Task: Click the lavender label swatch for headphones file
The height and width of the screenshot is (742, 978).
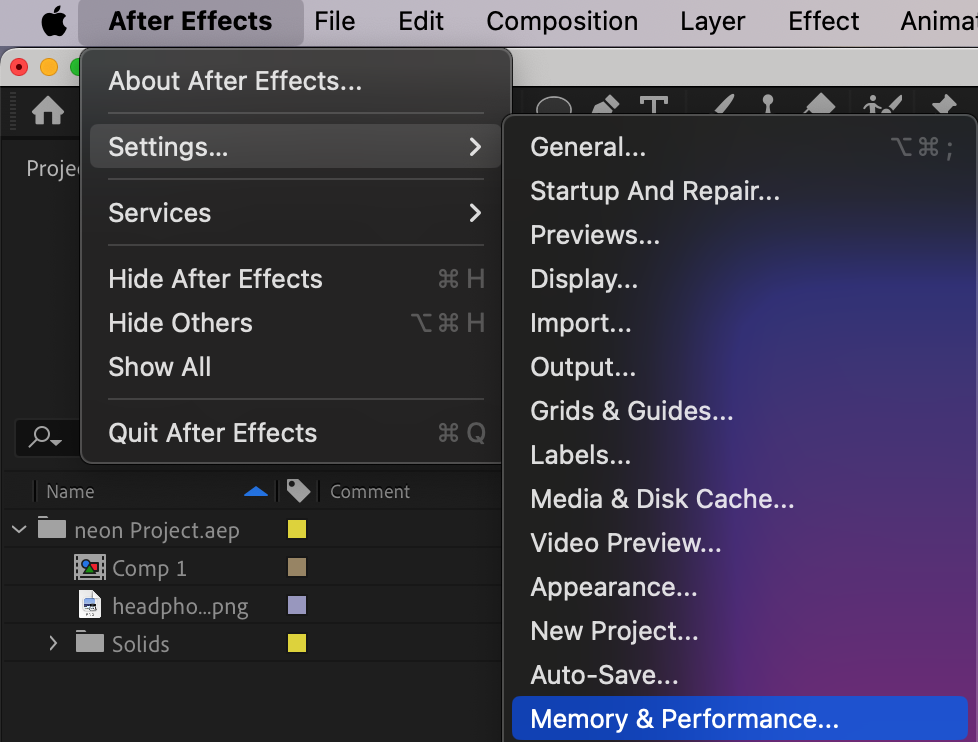Action: (x=297, y=605)
